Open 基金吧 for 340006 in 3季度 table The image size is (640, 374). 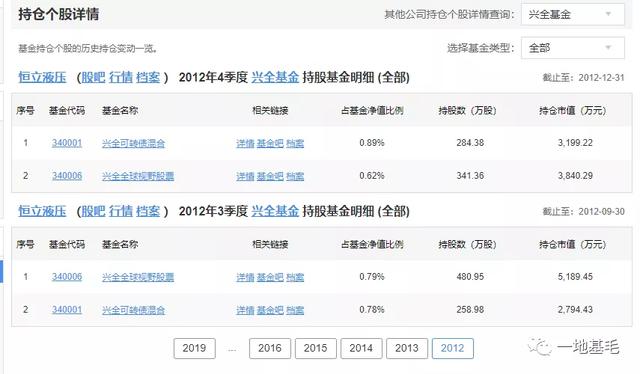[x=270, y=277]
